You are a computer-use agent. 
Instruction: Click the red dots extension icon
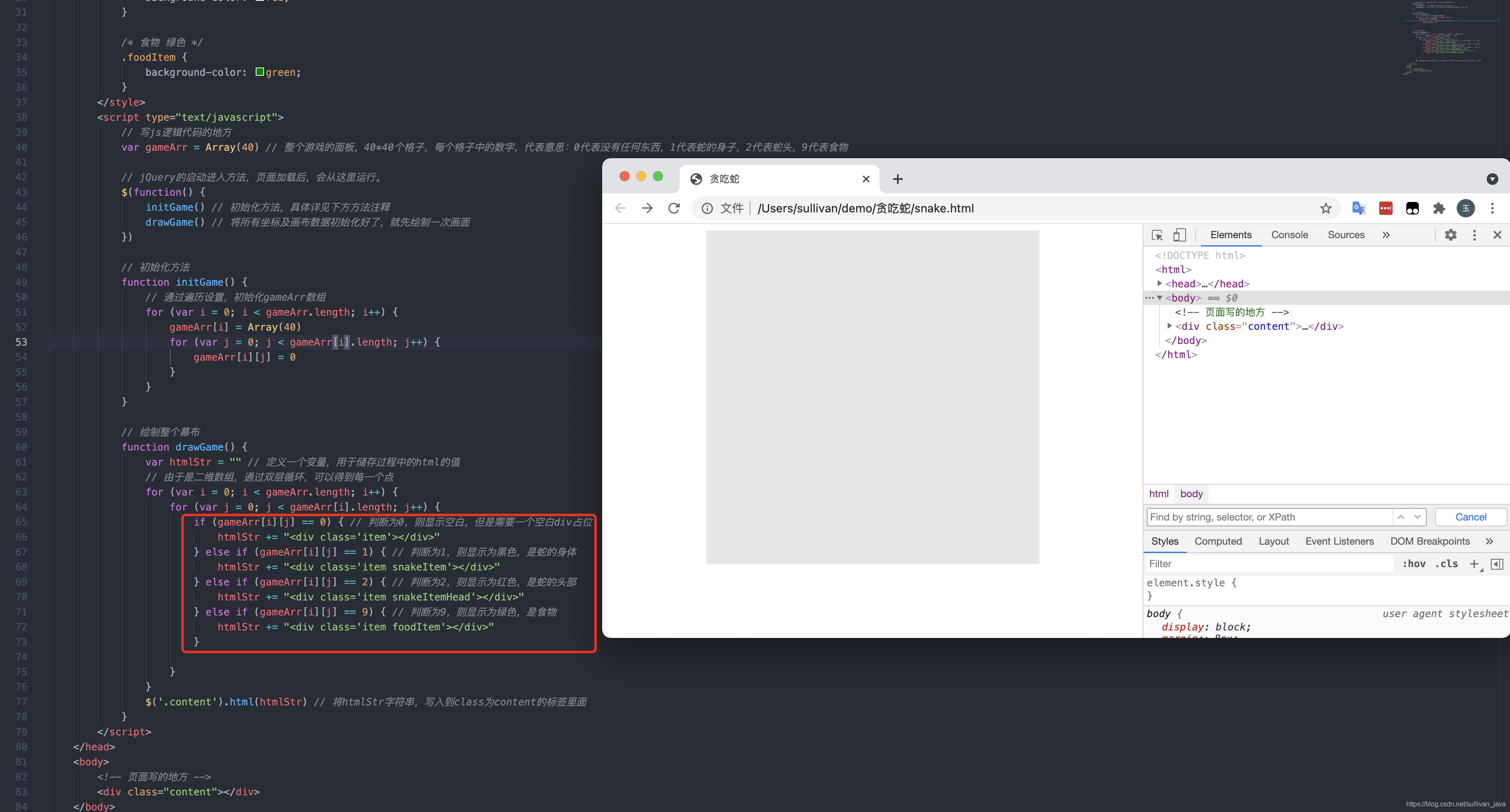click(1386, 208)
